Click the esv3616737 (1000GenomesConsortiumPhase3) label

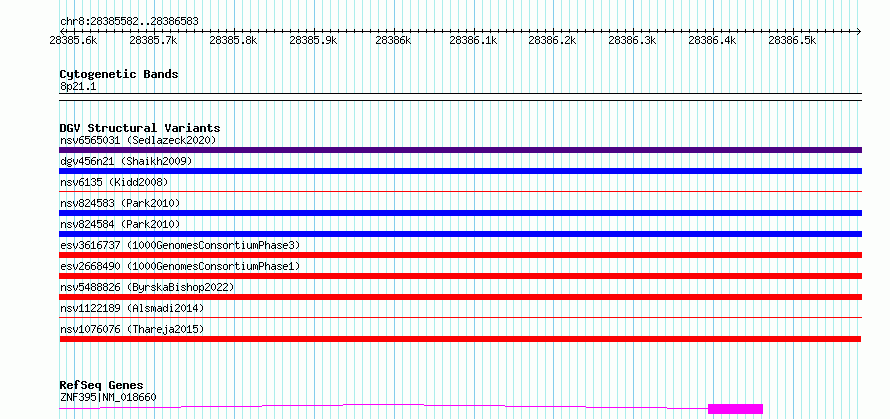pyautogui.click(x=180, y=245)
